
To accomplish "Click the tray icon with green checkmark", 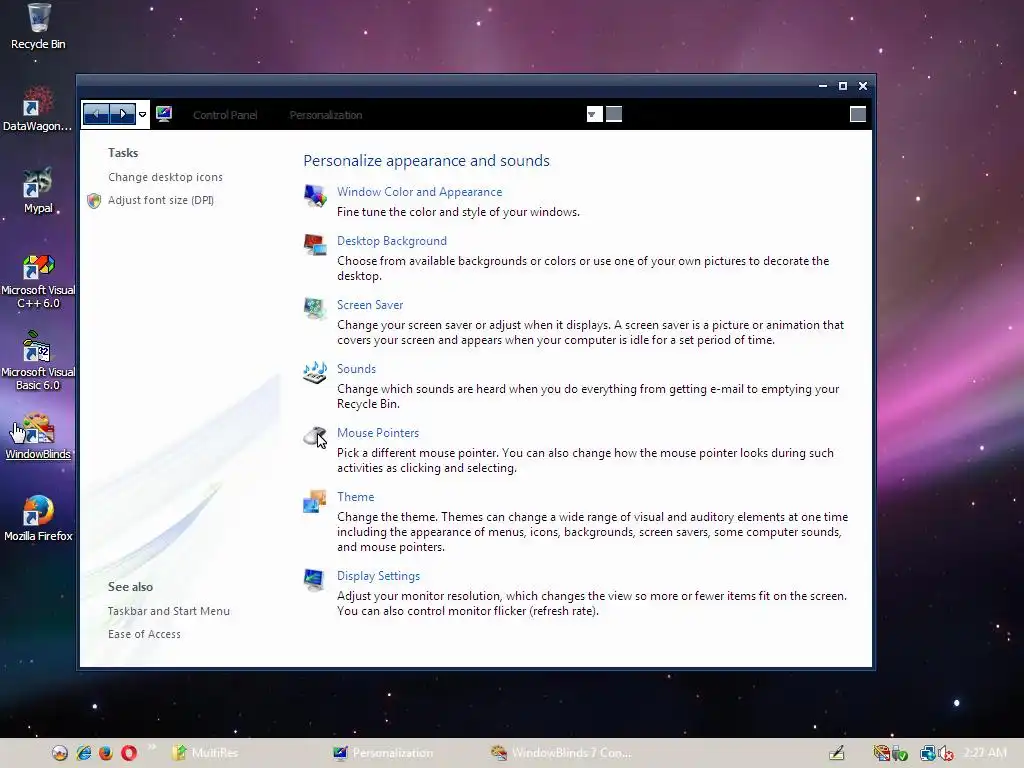I will 899,754.
